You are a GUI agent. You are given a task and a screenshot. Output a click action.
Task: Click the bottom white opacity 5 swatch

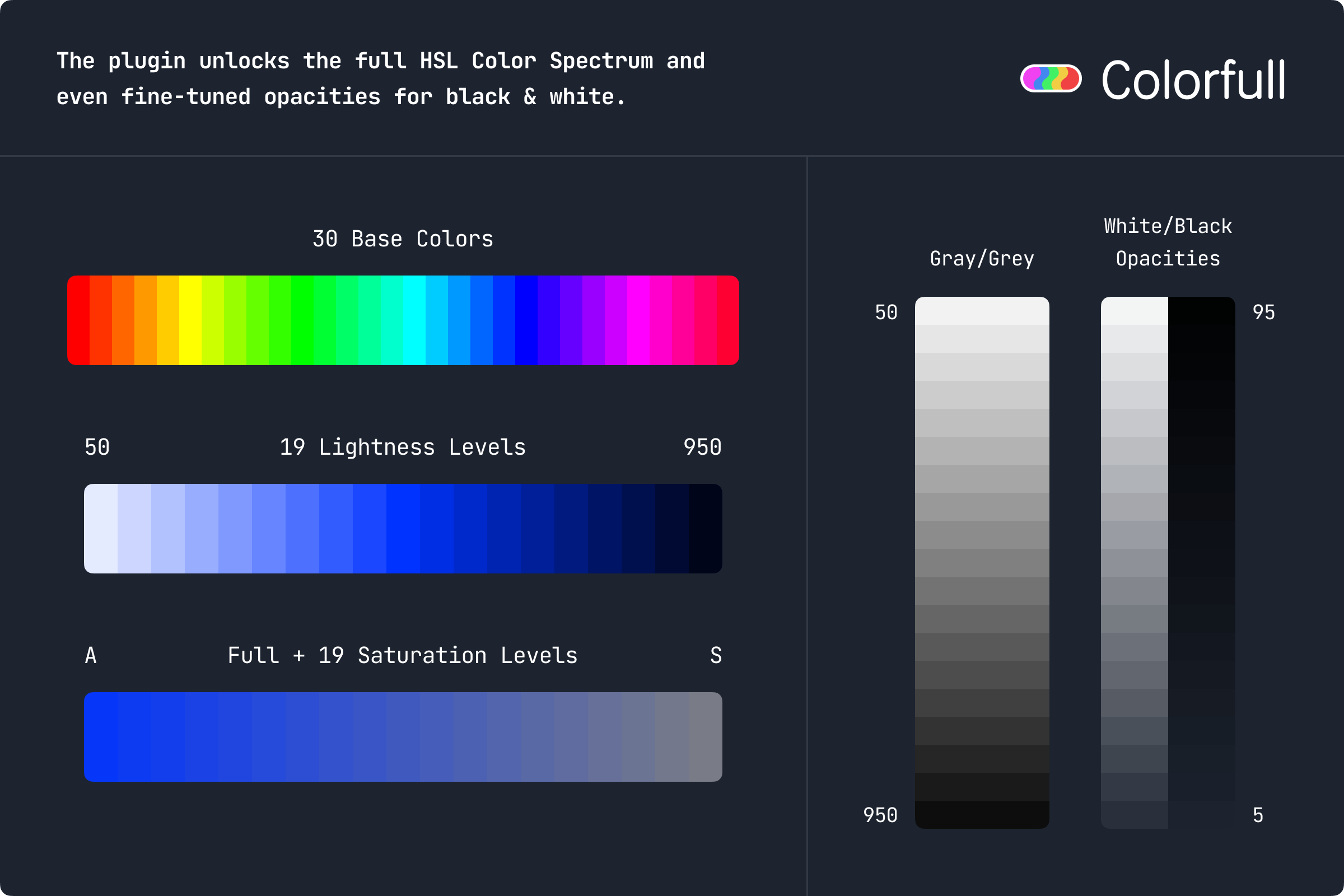[x=1135, y=814]
